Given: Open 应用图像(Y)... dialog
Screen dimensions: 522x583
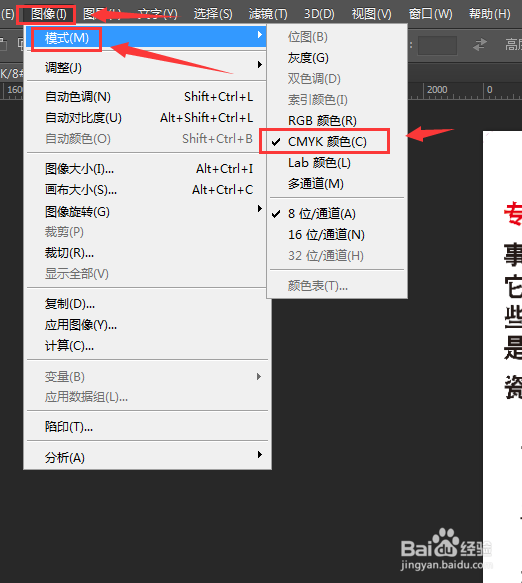Looking at the screenshot, I should click(147, 325).
